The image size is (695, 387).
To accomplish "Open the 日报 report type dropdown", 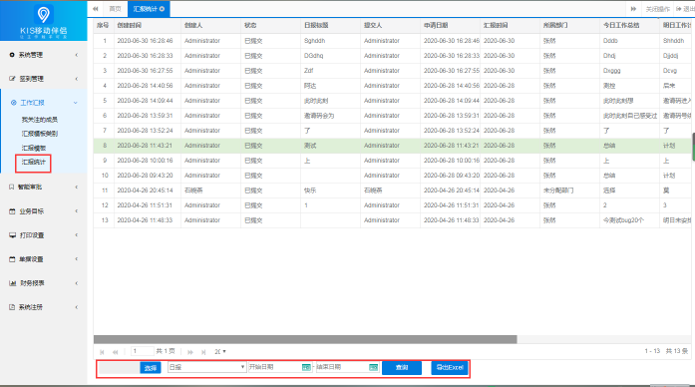I will click(x=207, y=367).
